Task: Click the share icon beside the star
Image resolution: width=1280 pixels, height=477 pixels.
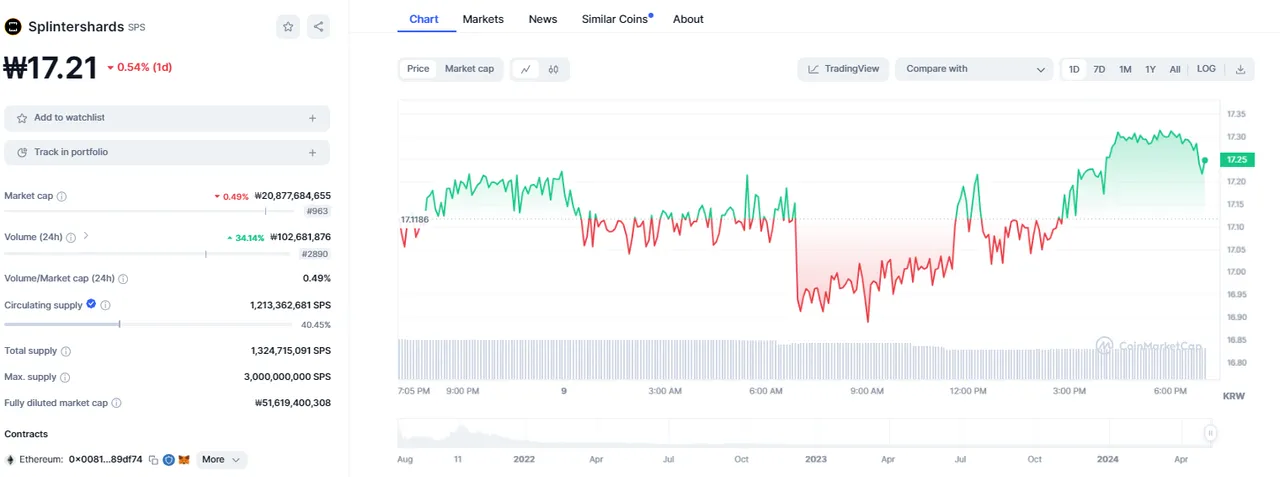Action: (318, 27)
